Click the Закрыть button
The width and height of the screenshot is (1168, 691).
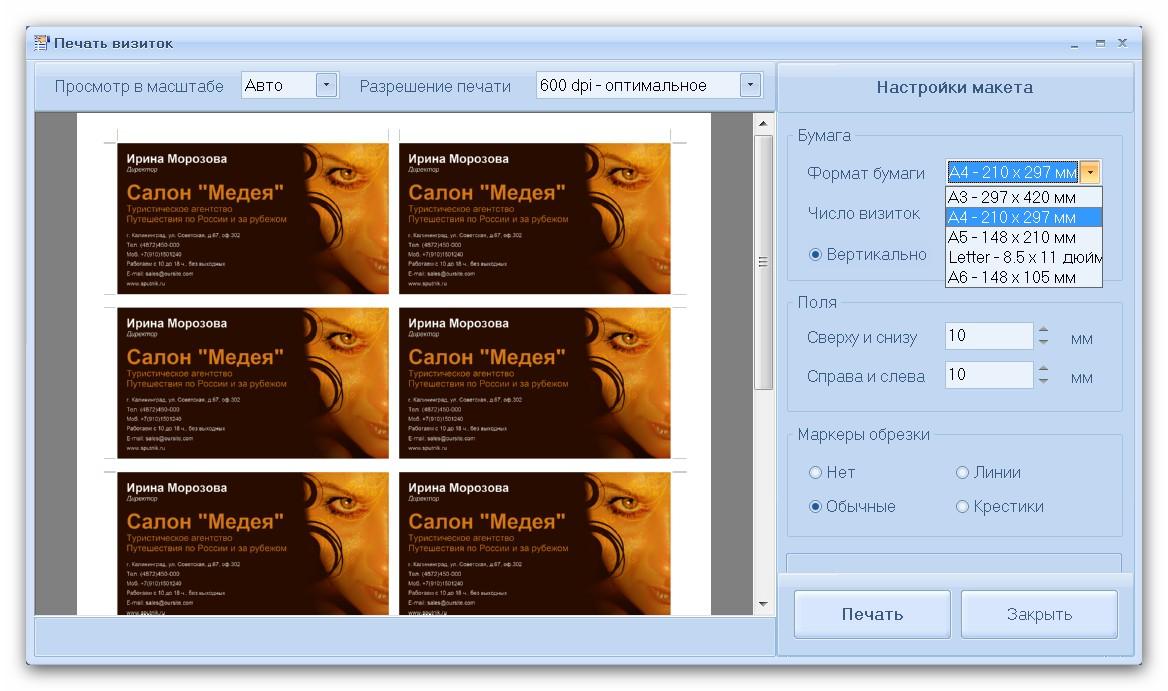coord(1039,614)
